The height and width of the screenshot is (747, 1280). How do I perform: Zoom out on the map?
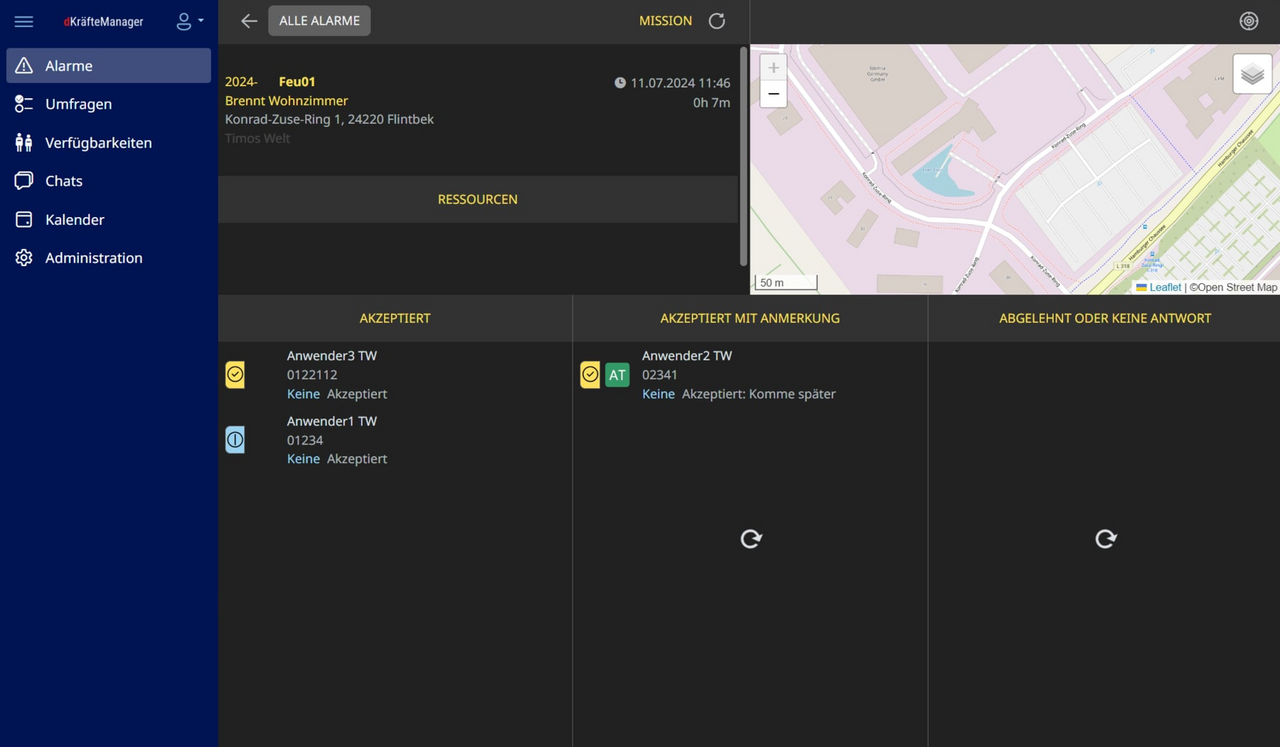[x=773, y=94]
